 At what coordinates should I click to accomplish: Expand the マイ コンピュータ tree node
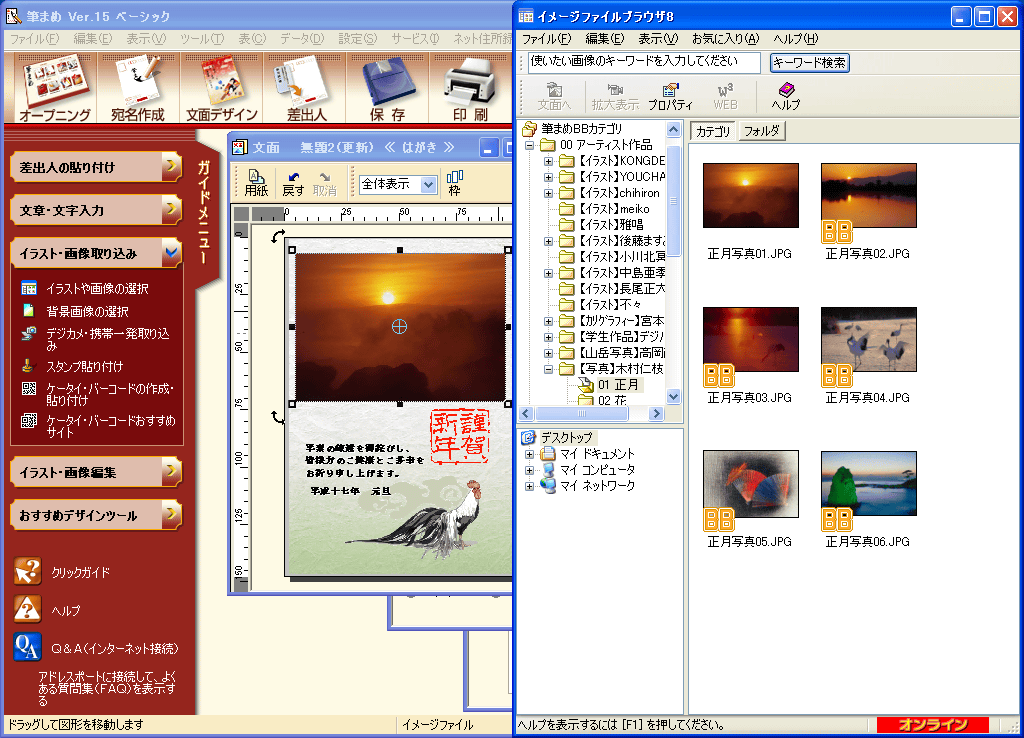530,470
